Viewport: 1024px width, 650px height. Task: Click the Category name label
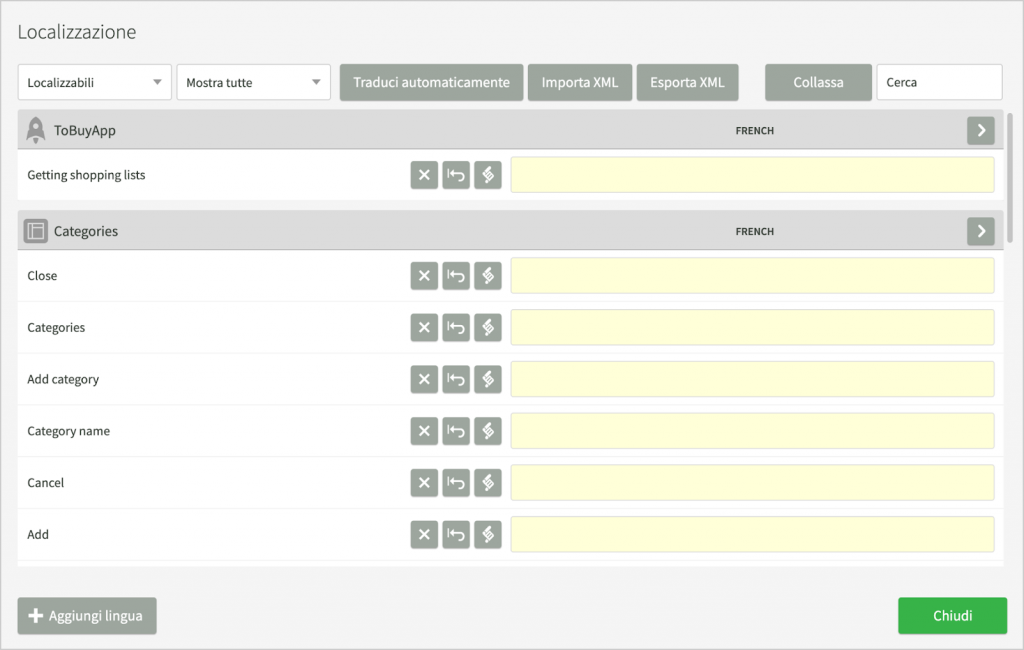(x=69, y=431)
